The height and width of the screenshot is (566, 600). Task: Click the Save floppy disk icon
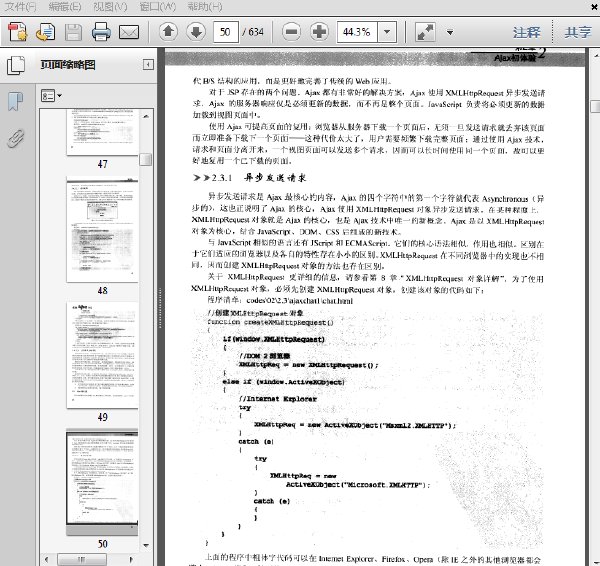pos(73,32)
